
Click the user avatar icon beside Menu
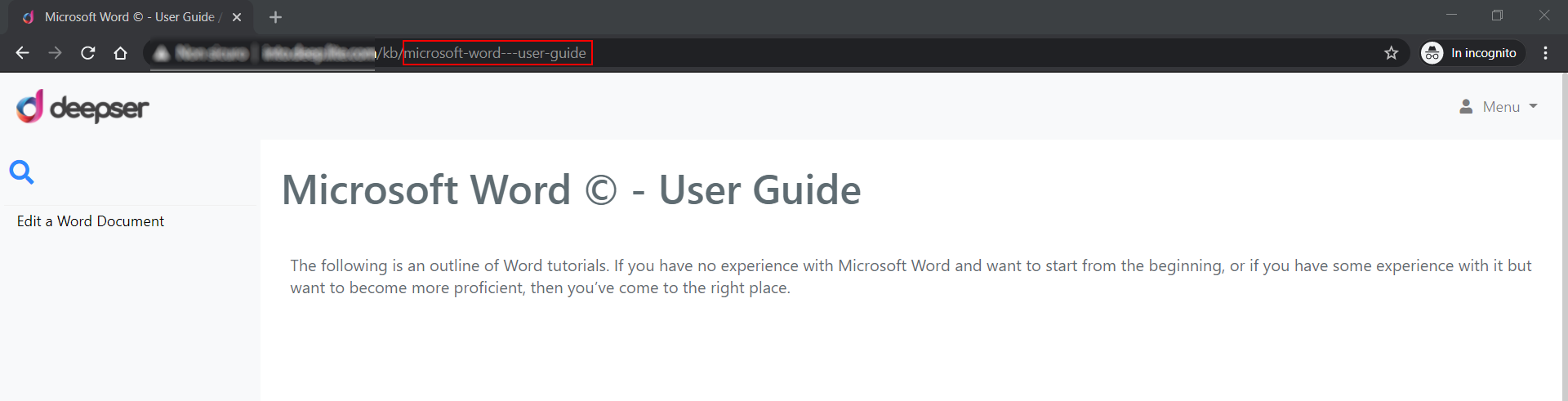pos(1466,107)
